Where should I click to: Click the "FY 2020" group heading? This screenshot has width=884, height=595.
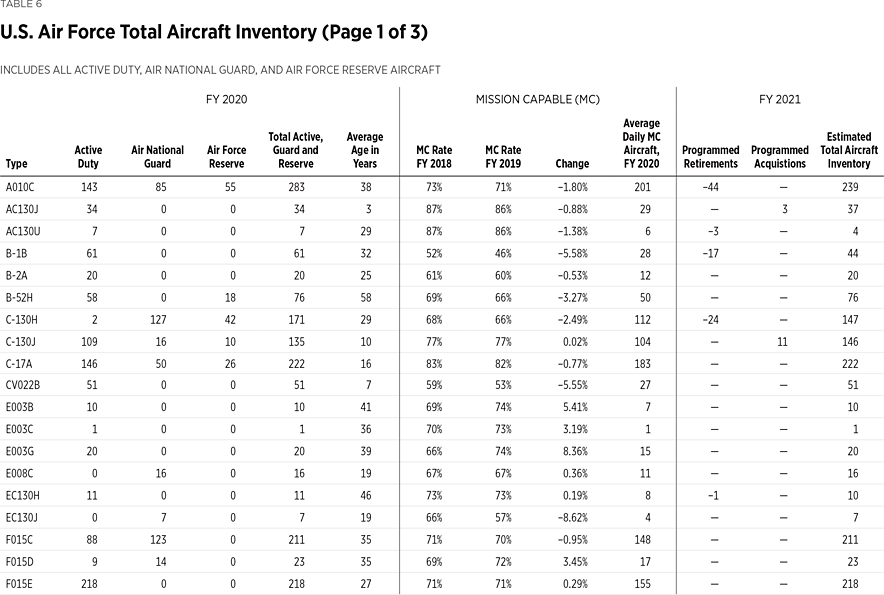coord(226,100)
